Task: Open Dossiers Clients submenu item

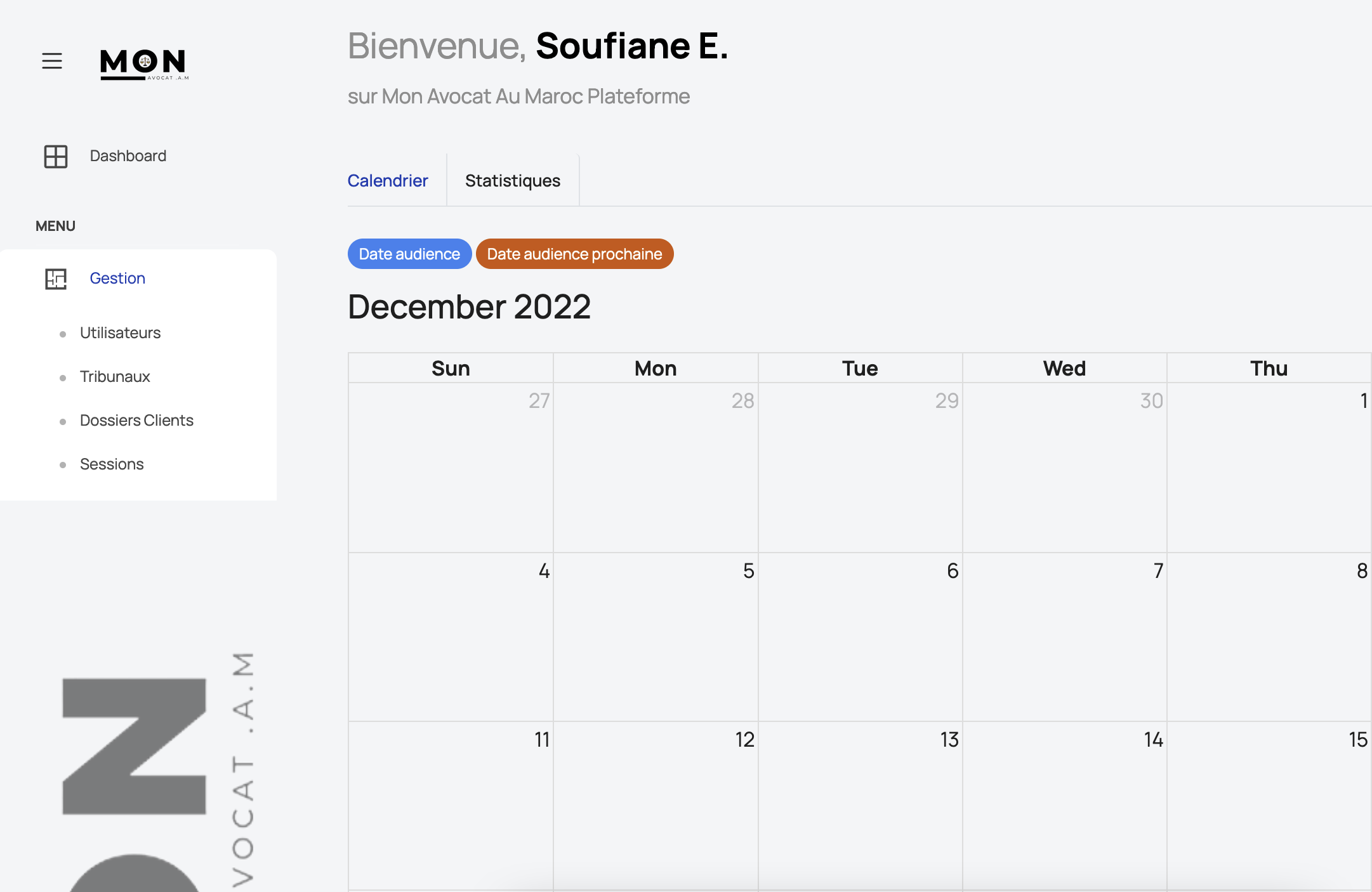Action: click(136, 421)
